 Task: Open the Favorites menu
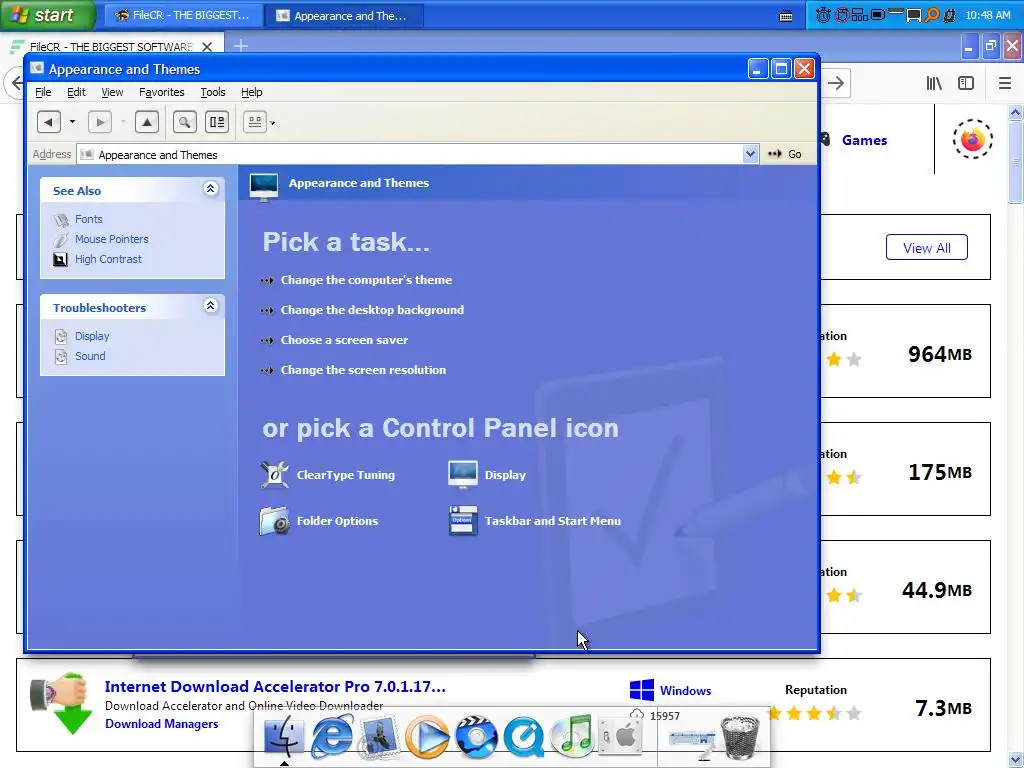(x=161, y=92)
